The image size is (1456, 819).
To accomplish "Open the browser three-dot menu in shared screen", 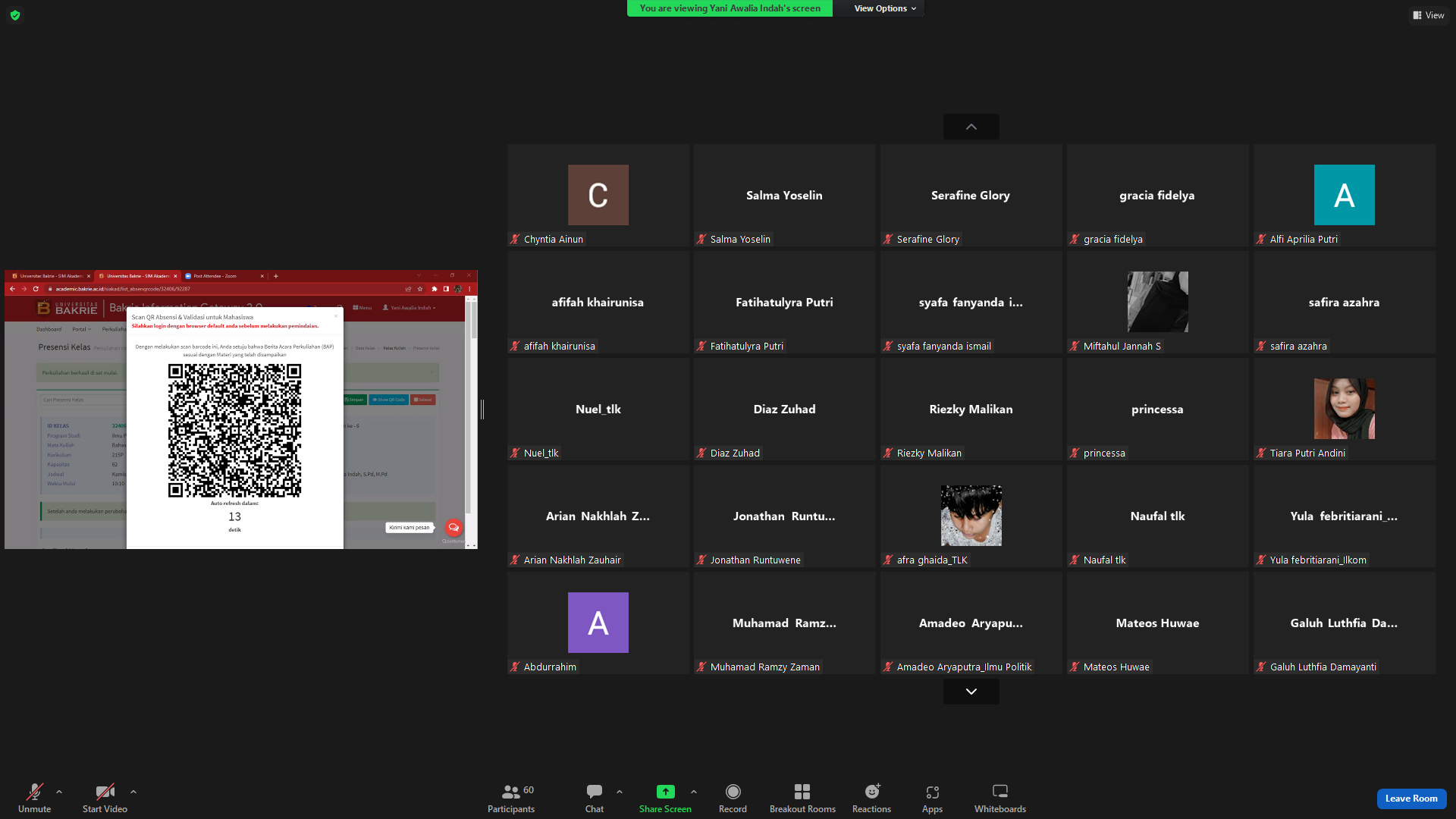I will pos(469,289).
